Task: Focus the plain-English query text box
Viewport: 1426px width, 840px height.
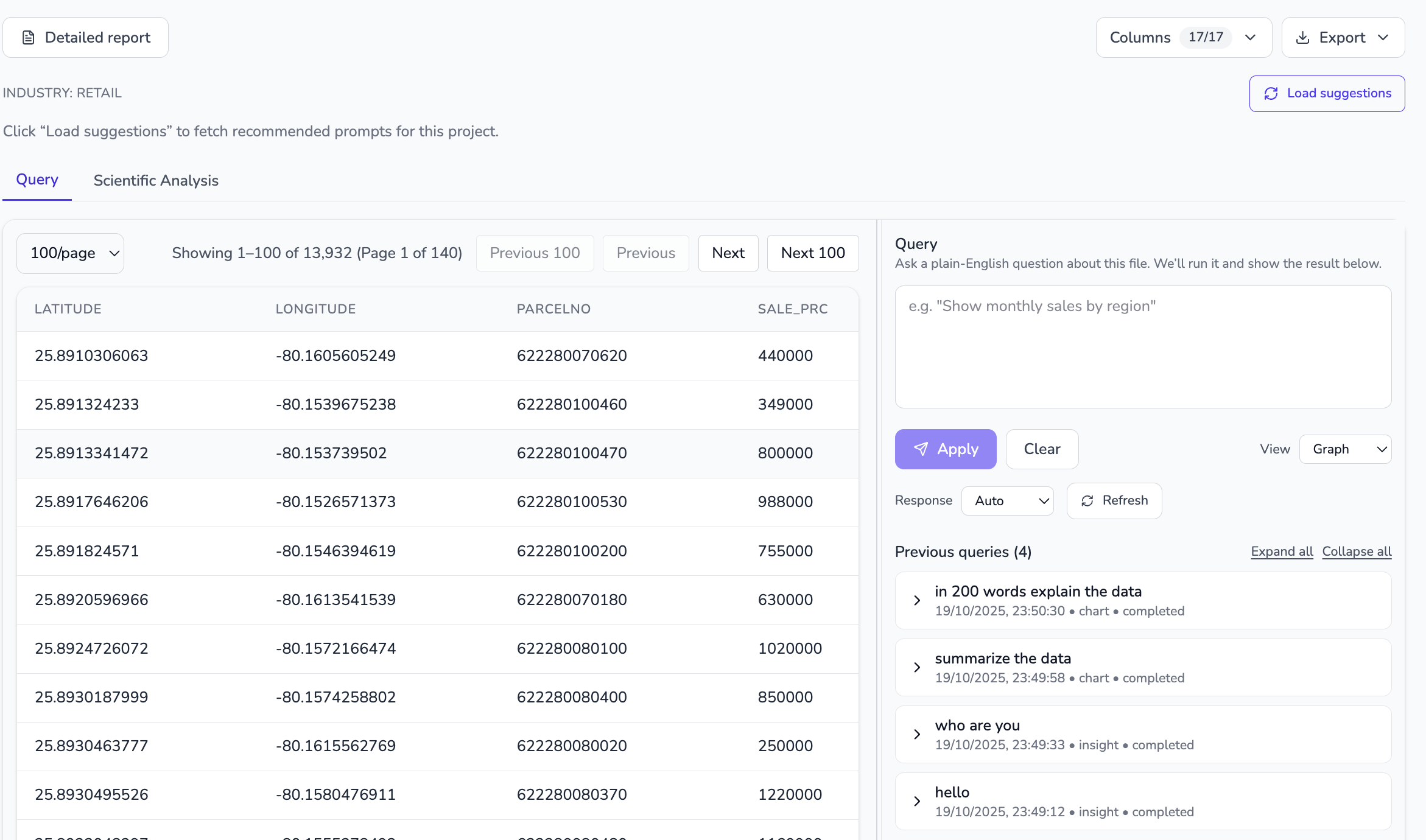Action: click(x=1142, y=347)
